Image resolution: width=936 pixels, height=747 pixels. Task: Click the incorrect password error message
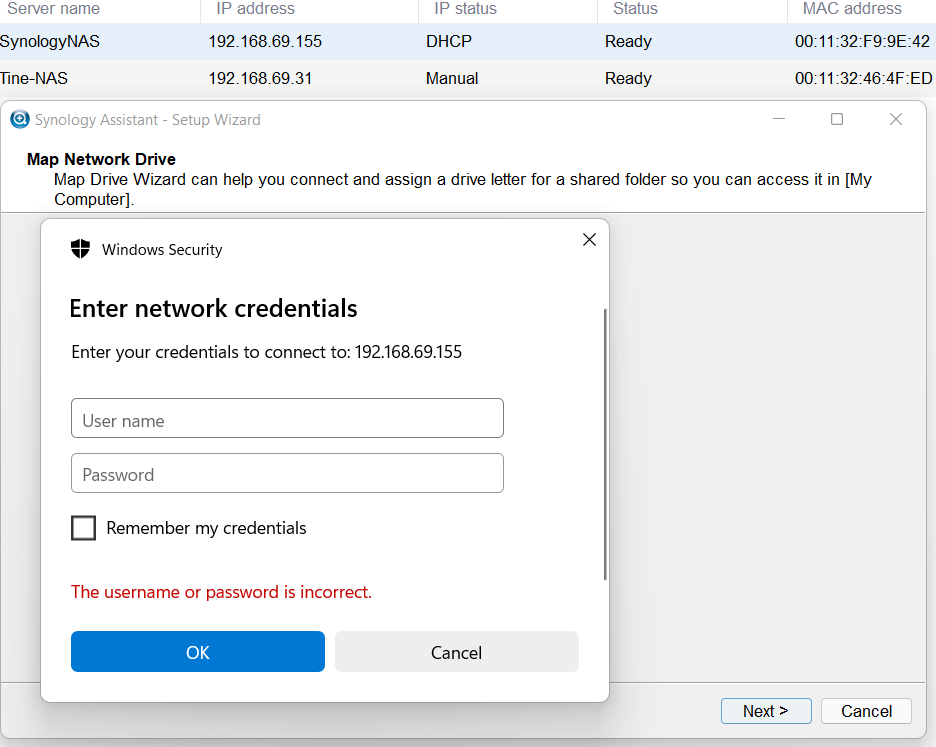tap(221, 592)
